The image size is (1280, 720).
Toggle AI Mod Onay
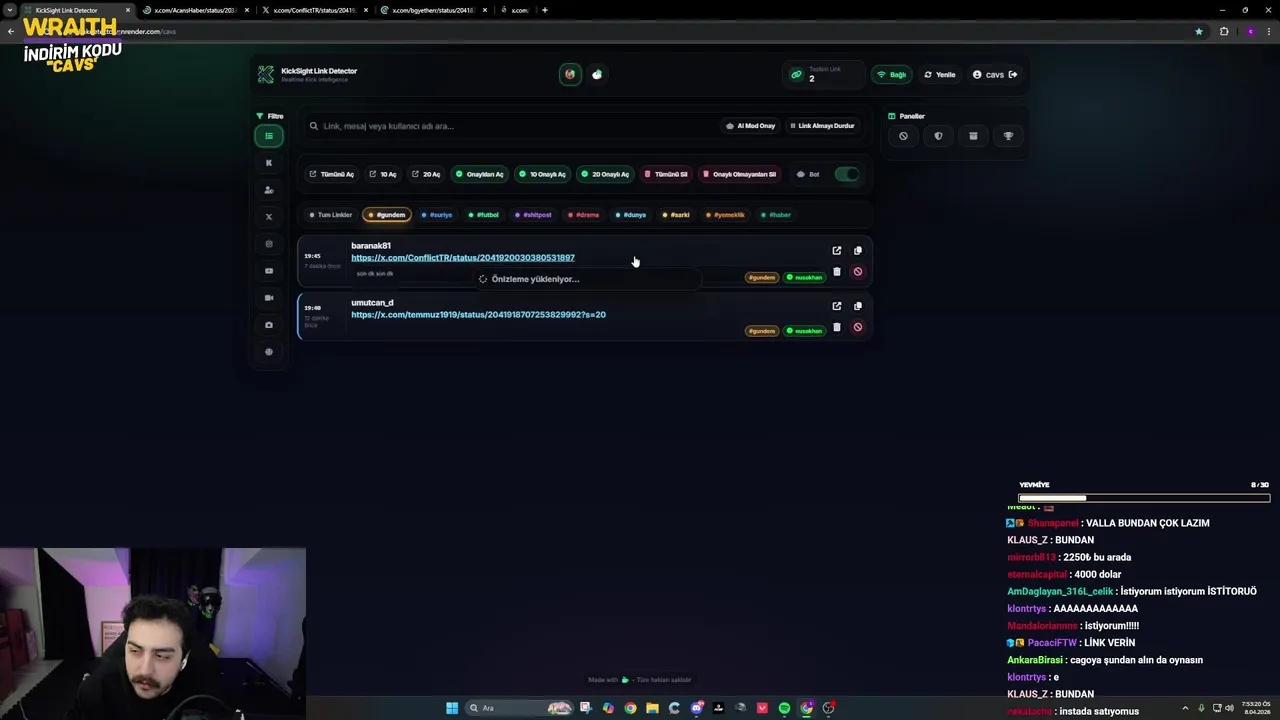751,126
